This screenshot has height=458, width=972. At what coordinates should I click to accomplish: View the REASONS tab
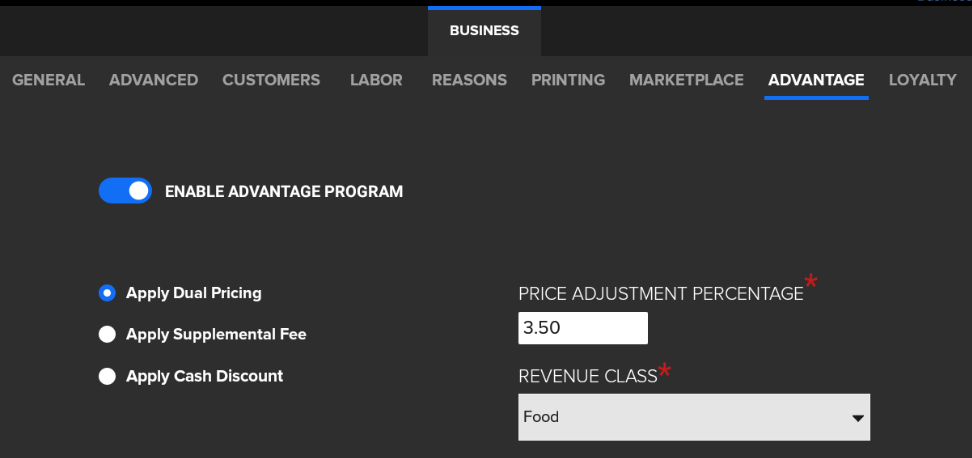point(469,80)
